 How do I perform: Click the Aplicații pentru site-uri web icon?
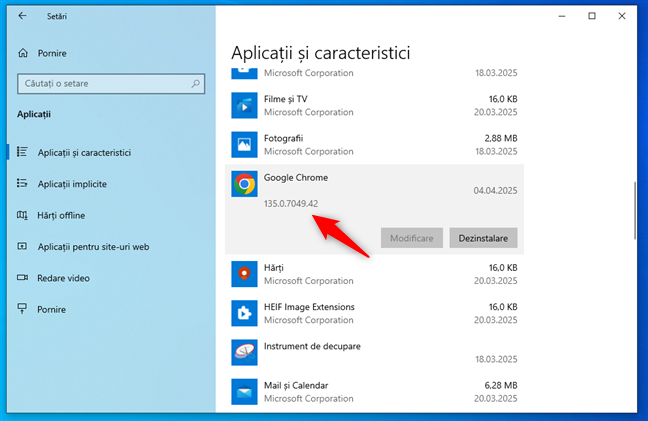[22, 246]
